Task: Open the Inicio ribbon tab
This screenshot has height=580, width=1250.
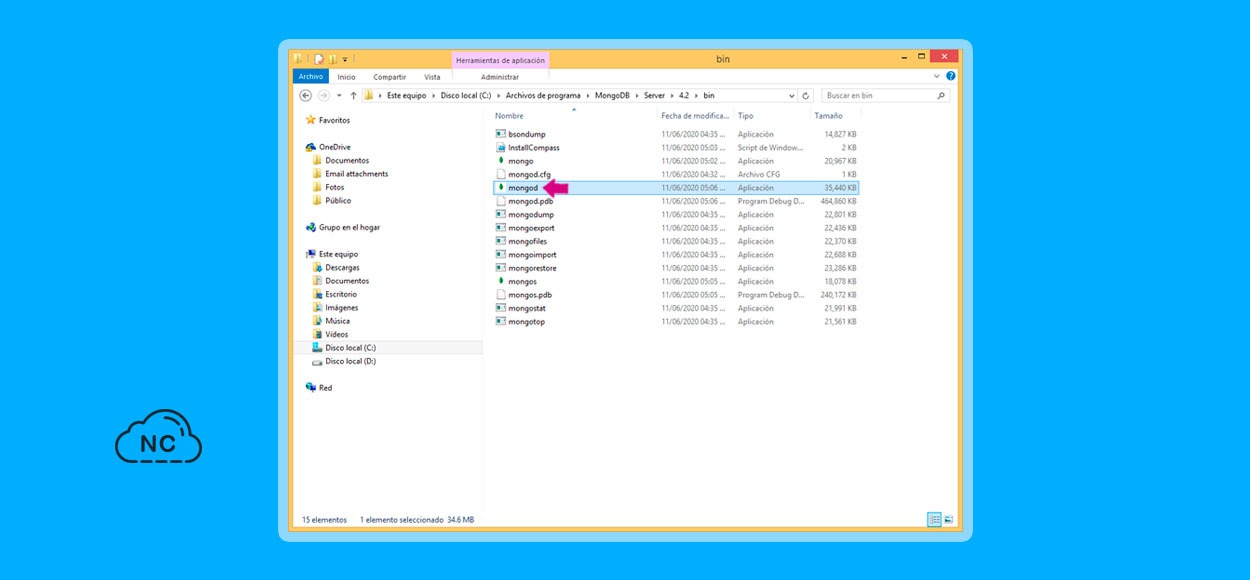Action: (346, 77)
